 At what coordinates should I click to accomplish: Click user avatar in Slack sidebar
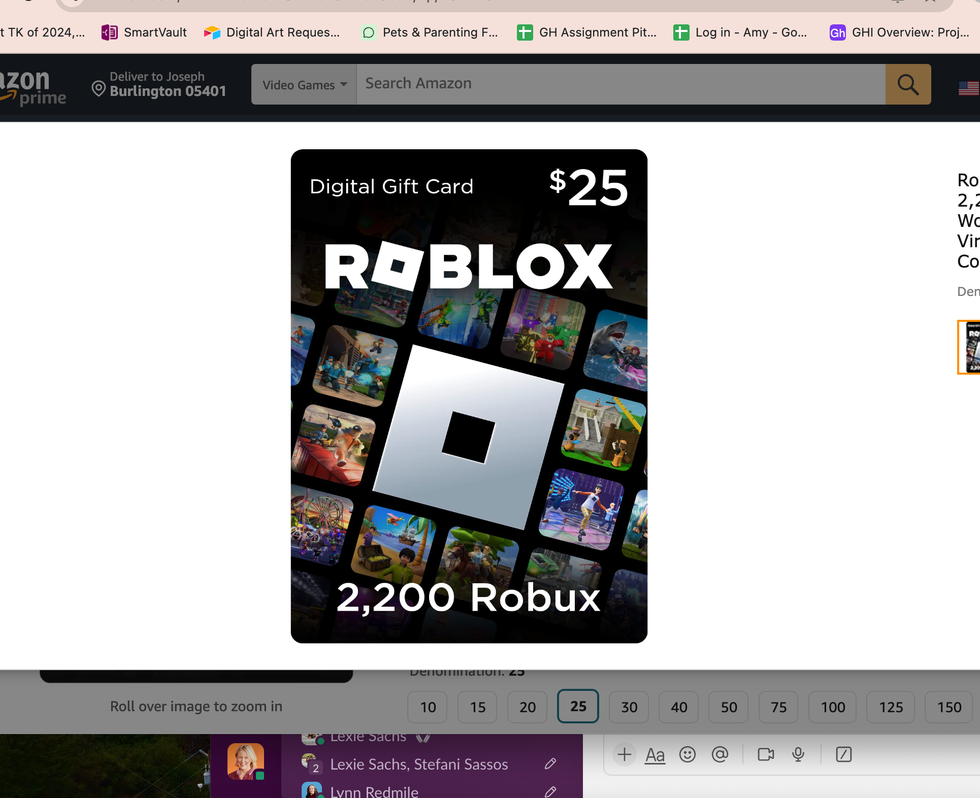[x=246, y=761]
